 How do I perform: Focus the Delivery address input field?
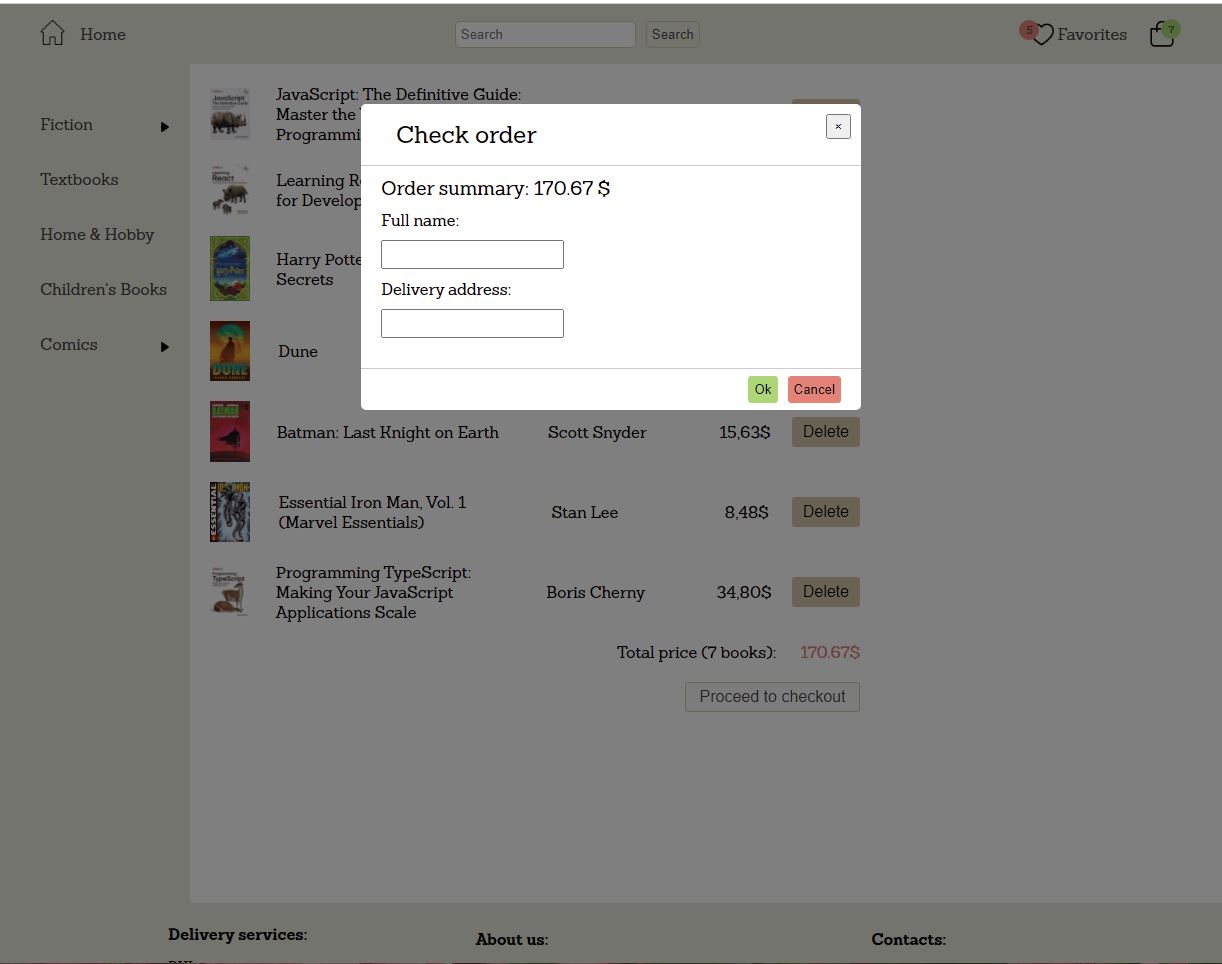click(x=472, y=323)
